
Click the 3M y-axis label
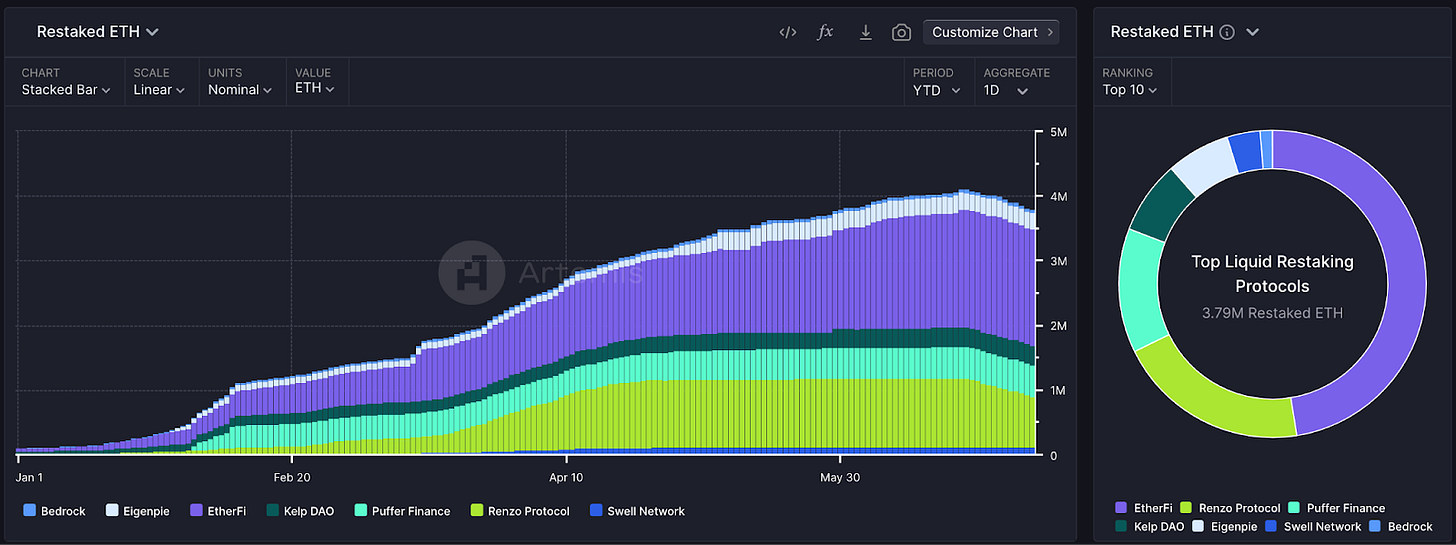pos(1059,261)
